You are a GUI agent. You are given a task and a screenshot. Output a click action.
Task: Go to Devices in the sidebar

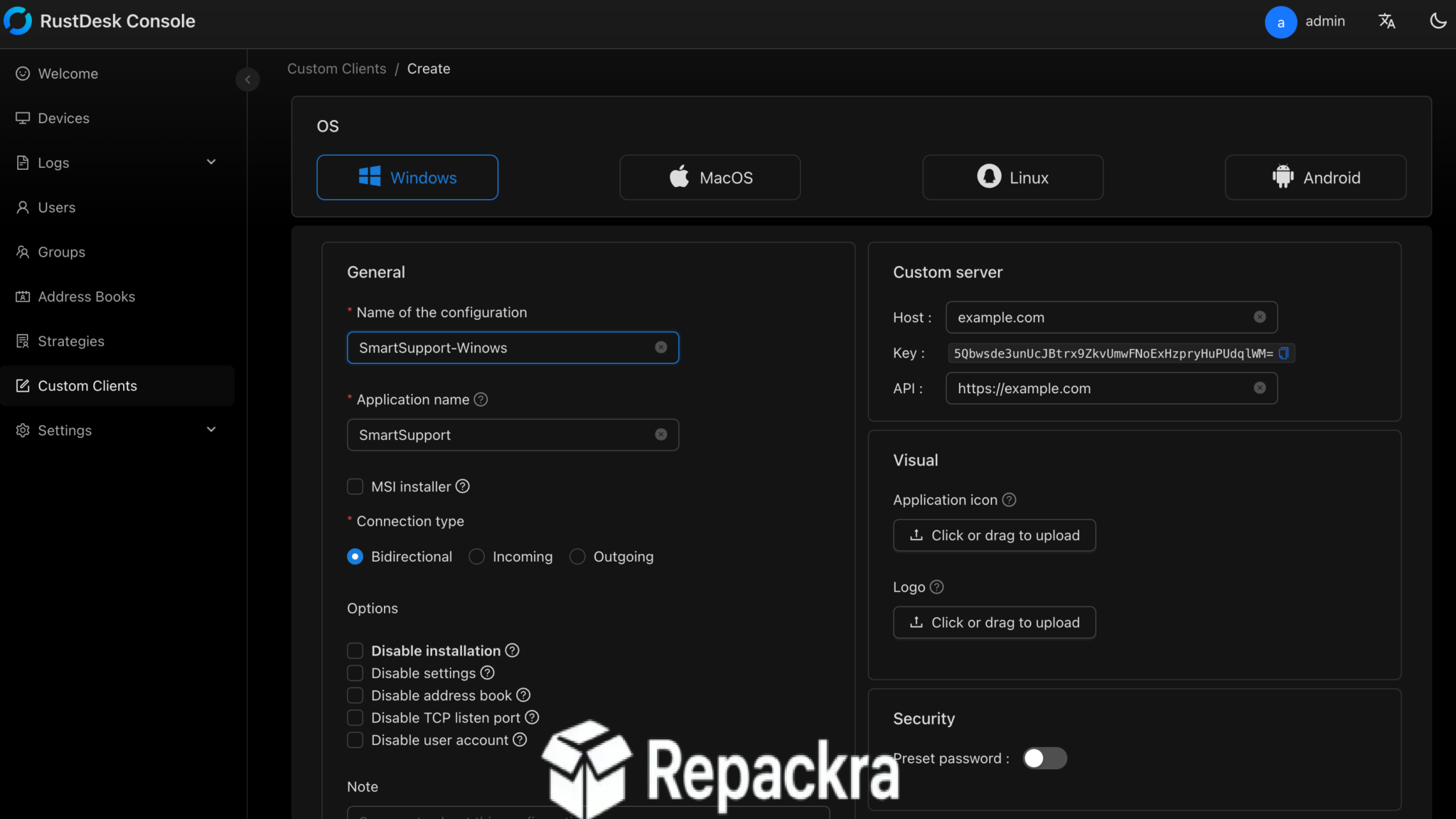tap(117, 118)
